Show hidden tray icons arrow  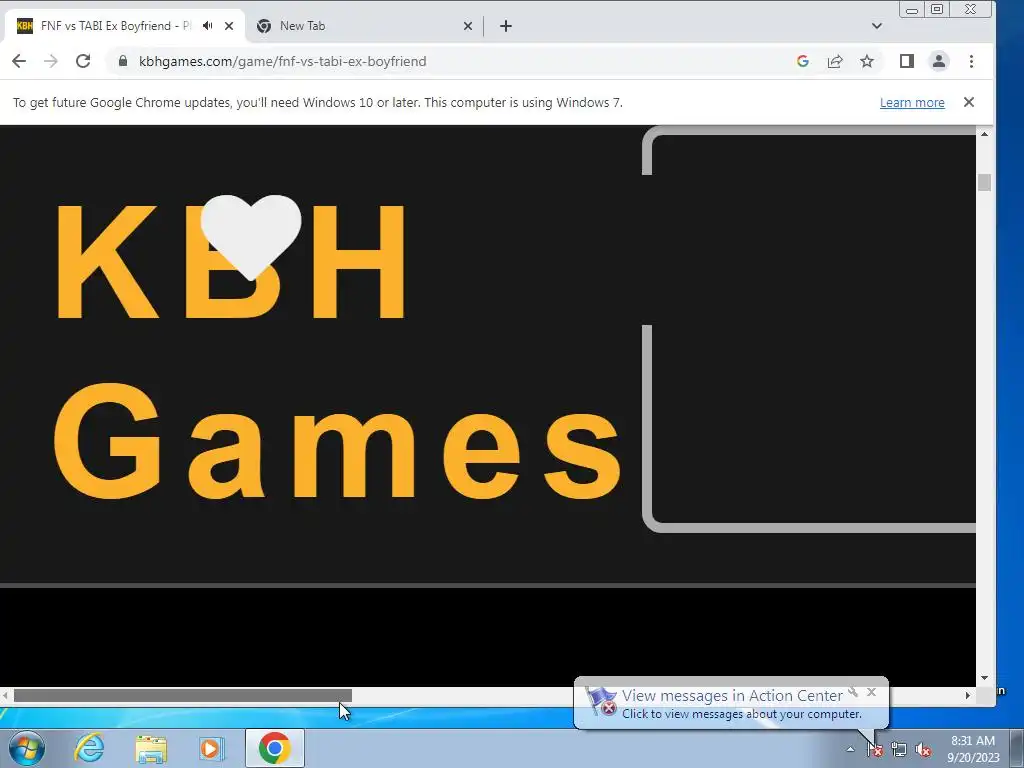[x=850, y=749]
